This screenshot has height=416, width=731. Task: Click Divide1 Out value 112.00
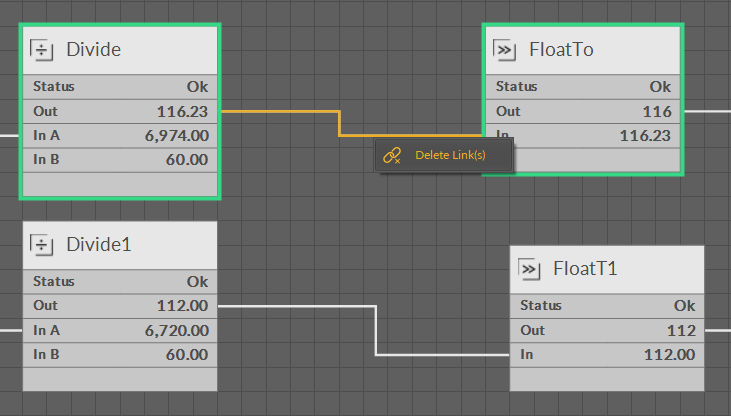pyautogui.click(x=182, y=306)
